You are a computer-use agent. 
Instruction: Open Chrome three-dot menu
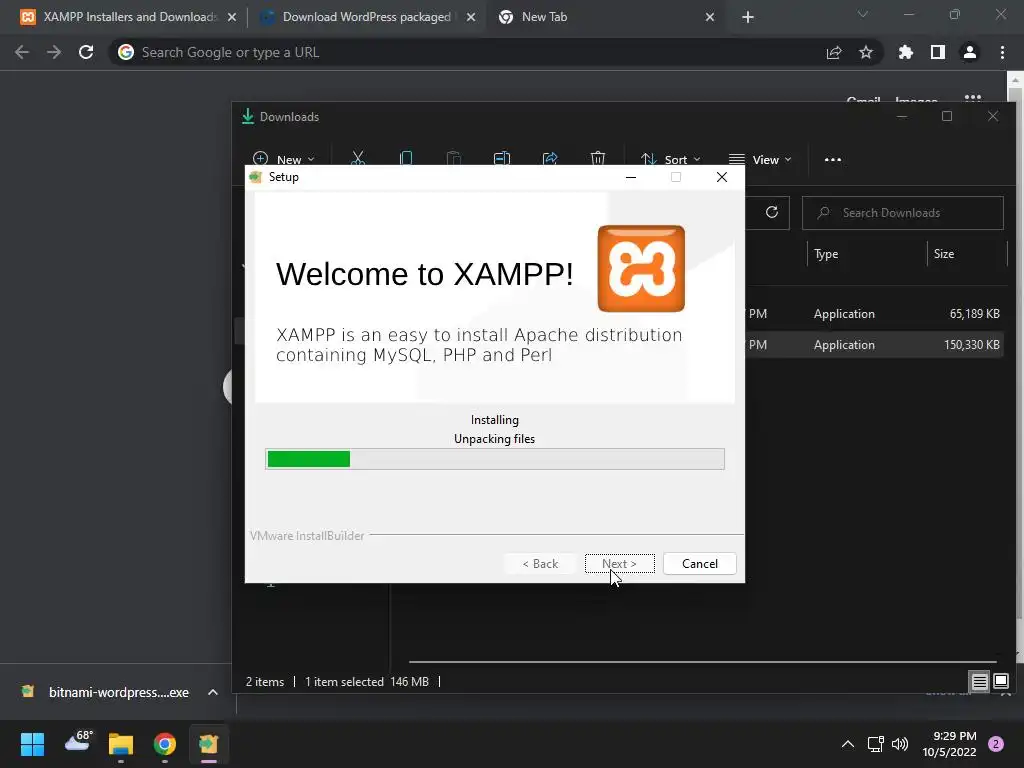1002,52
